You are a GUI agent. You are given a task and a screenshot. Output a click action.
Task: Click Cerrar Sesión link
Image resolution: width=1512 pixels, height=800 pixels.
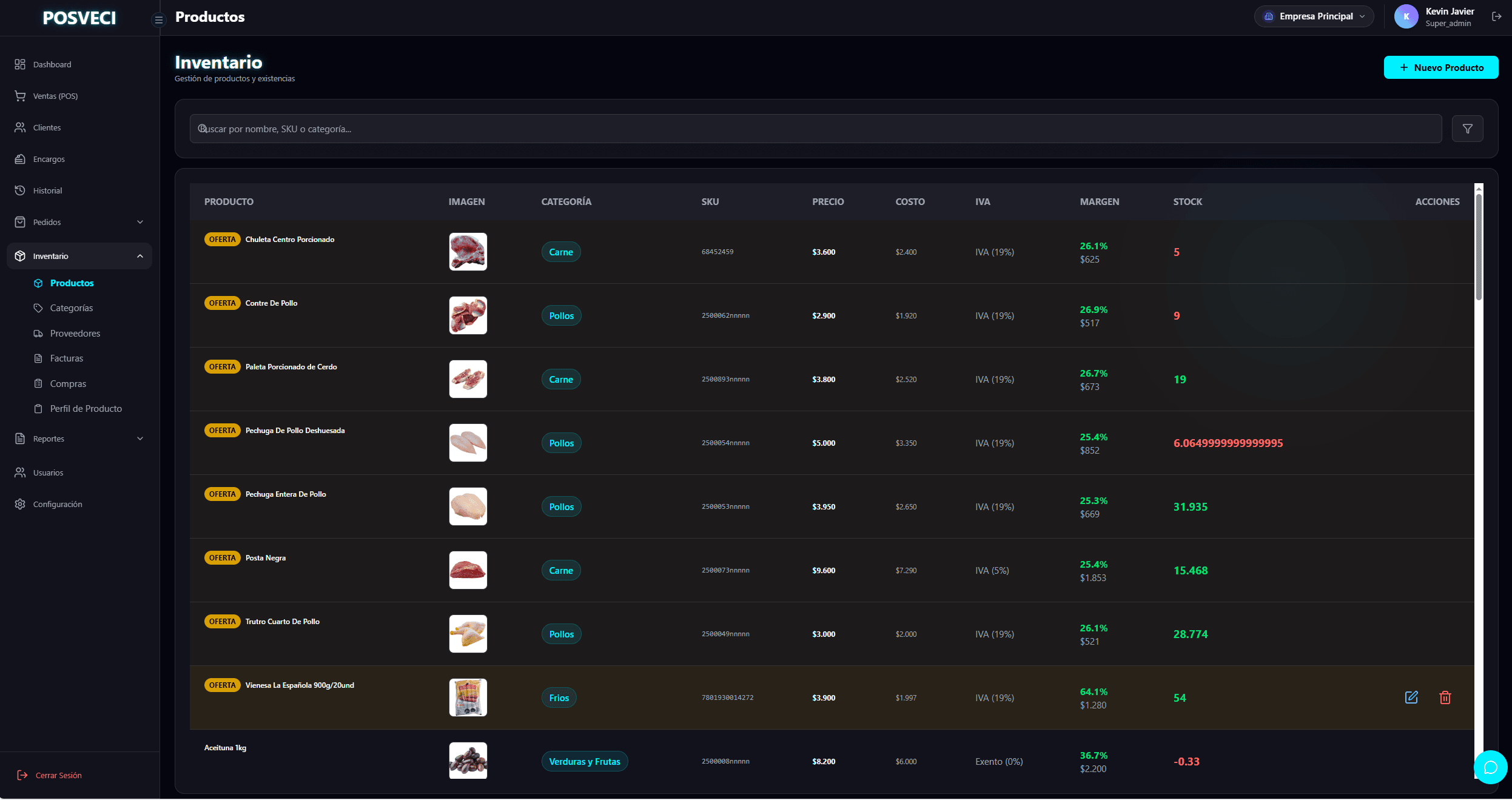[x=58, y=775]
